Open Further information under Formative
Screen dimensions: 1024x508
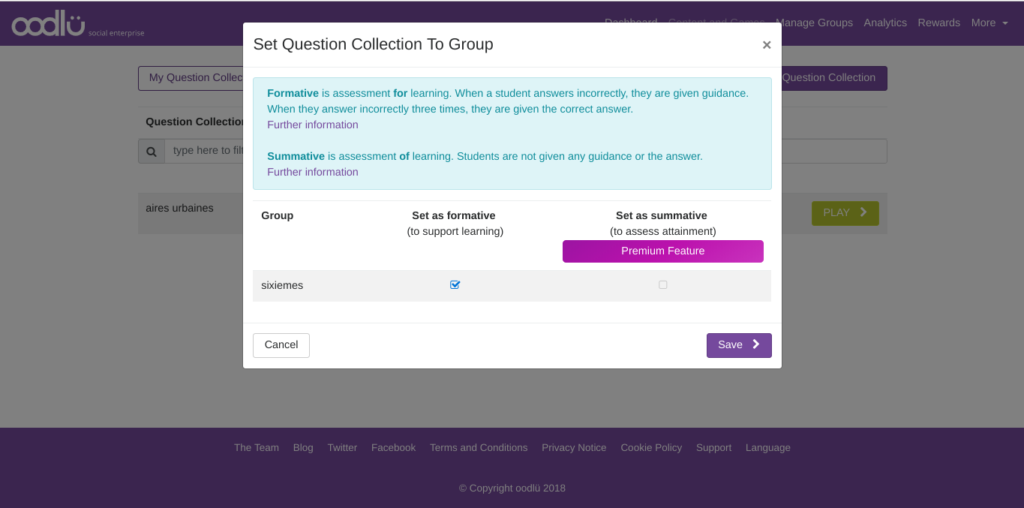[312, 125]
